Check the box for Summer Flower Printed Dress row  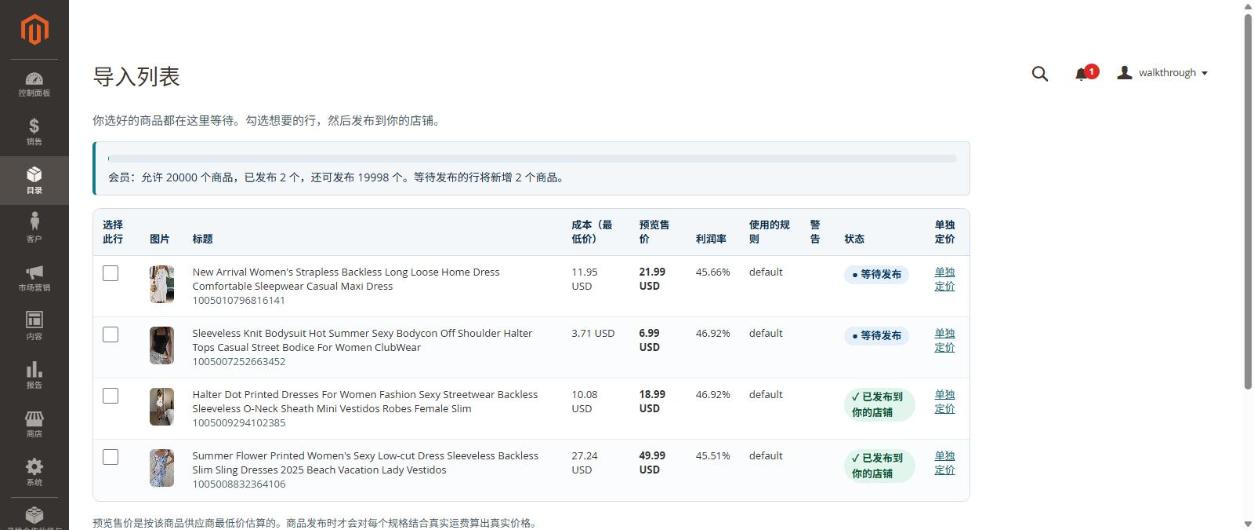coord(110,457)
